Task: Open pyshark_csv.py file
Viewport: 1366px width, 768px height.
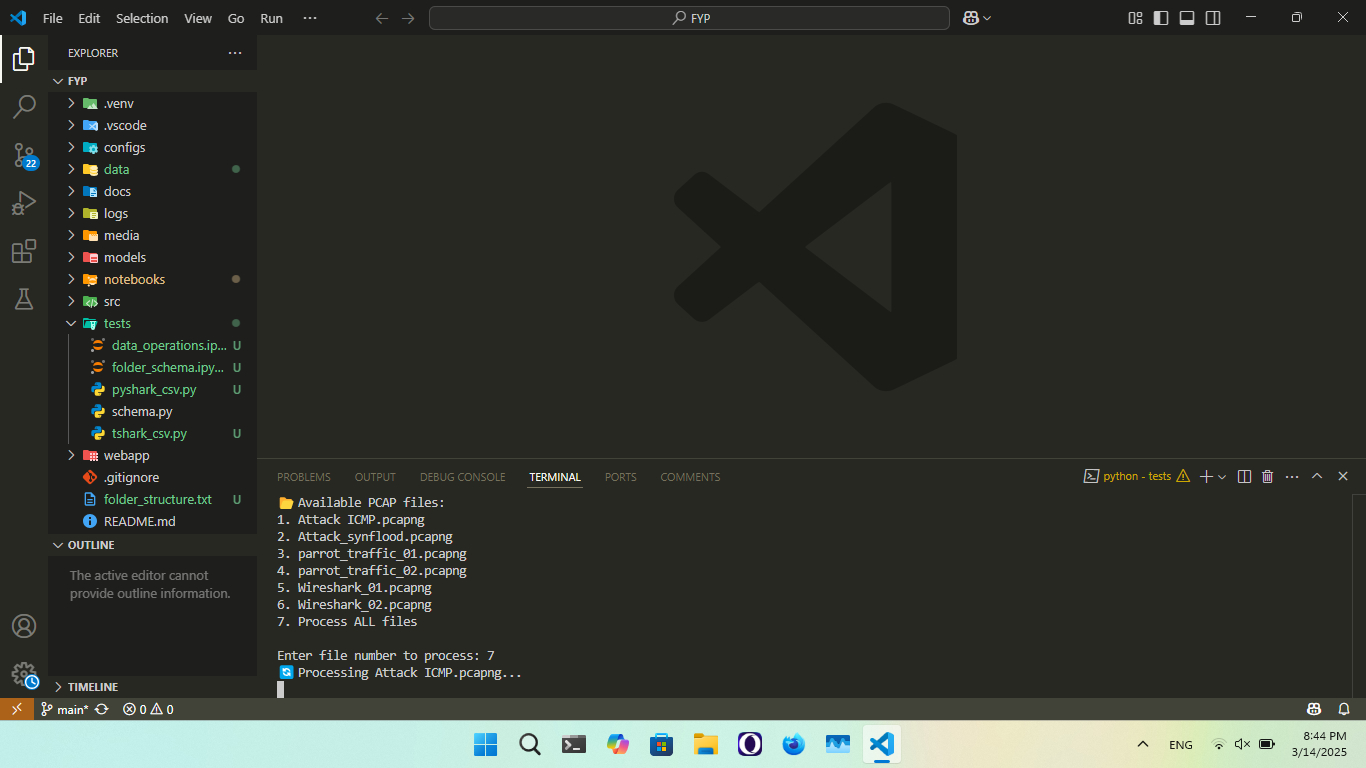Action: [153, 389]
